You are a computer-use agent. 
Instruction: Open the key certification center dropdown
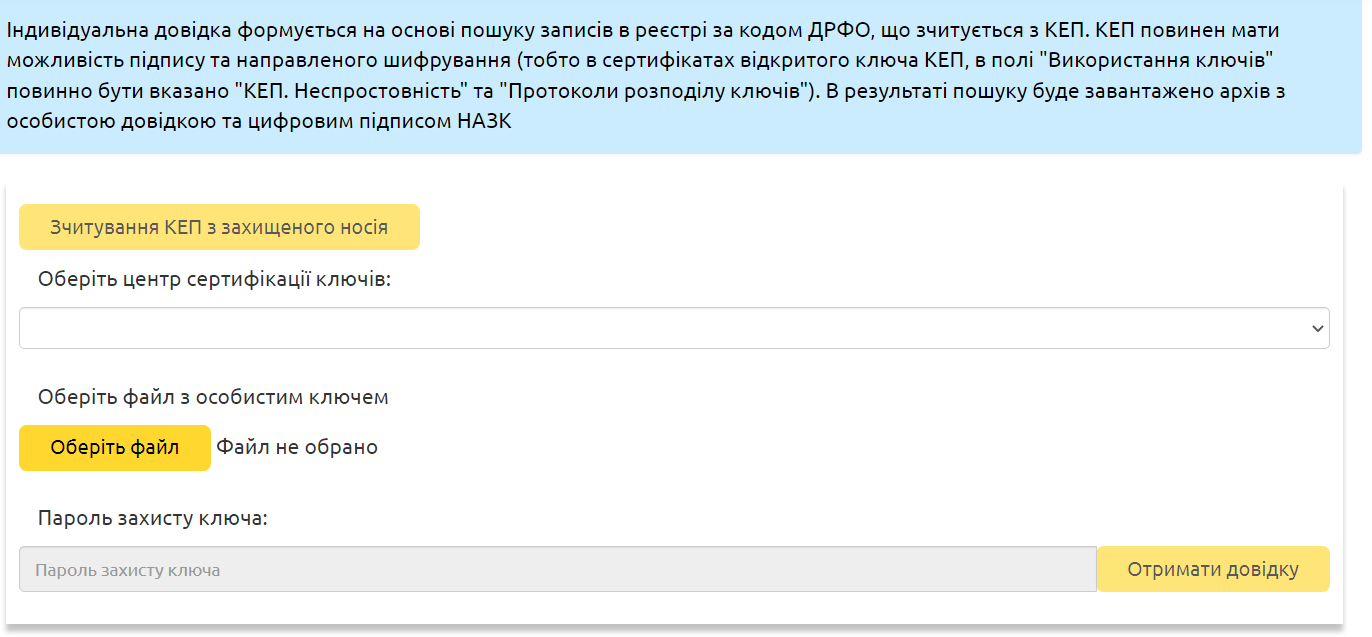pyautogui.click(x=674, y=328)
